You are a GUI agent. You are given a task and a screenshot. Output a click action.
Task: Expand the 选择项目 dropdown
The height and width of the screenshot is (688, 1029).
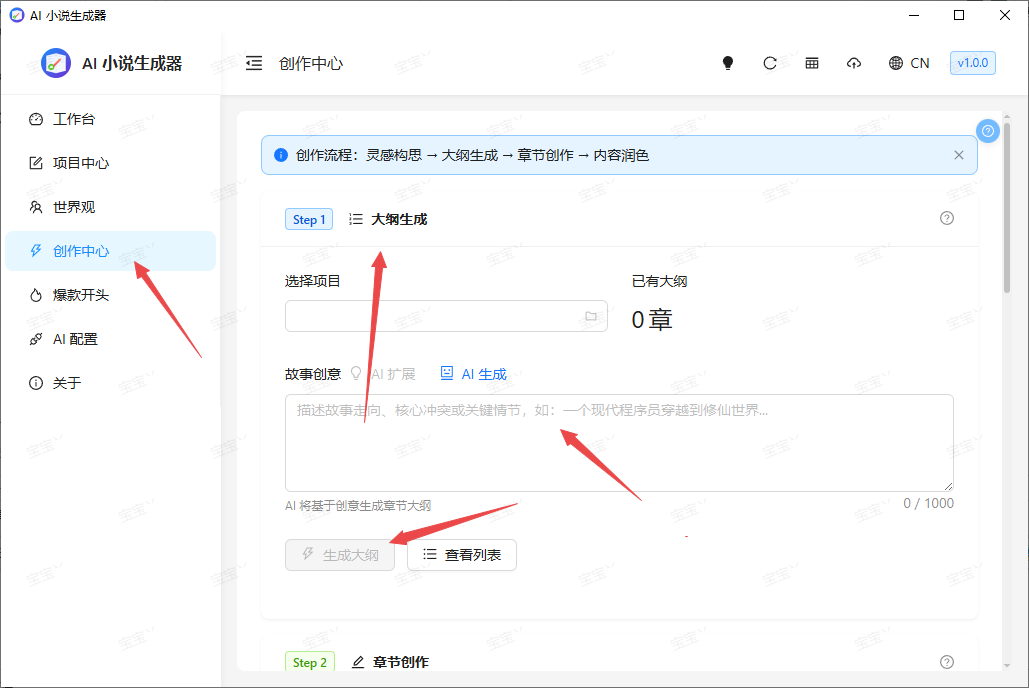(446, 316)
